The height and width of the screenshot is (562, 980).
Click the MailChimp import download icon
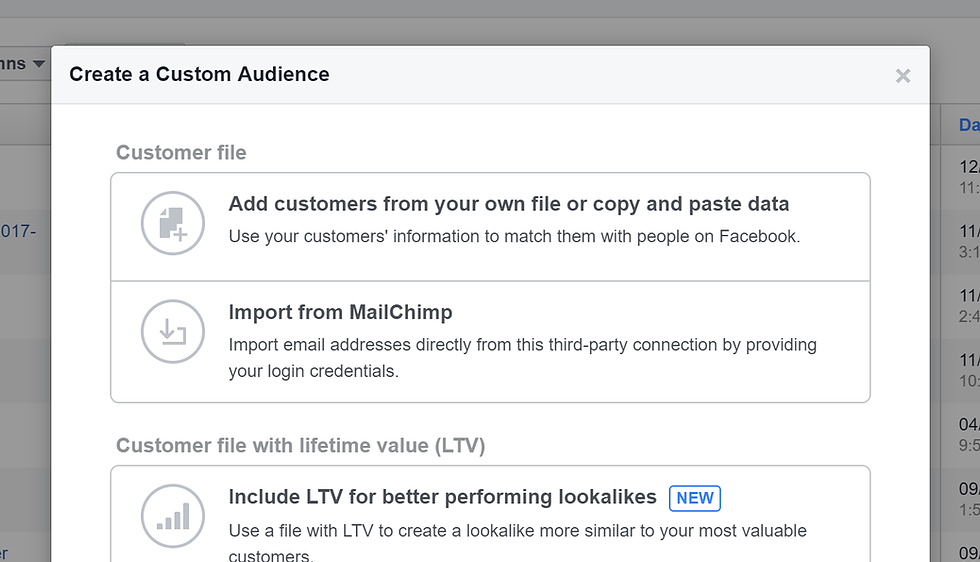pos(173,331)
